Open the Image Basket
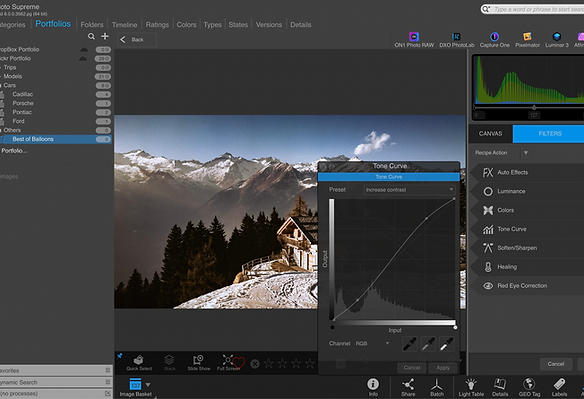The image size is (584, 399). coord(135,387)
